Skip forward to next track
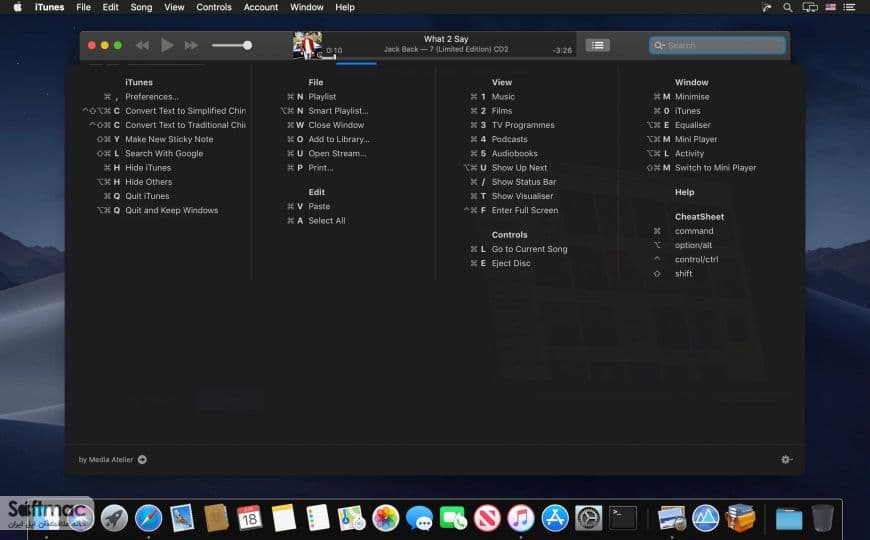Viewport: 870px width, 540px height. (x=191, y=46)
